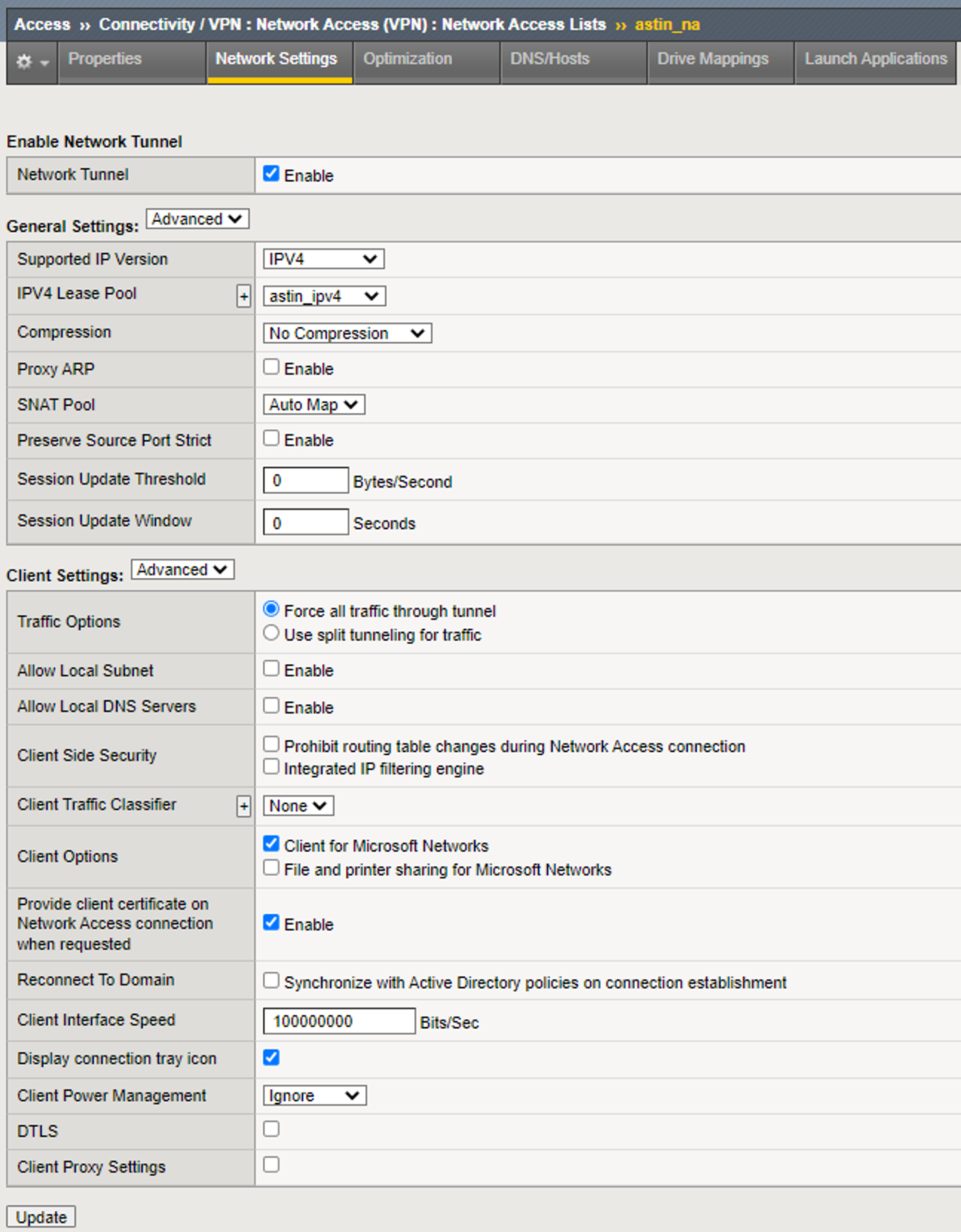
Task: Click the Reconnect To Domain label
Action: 96,980
